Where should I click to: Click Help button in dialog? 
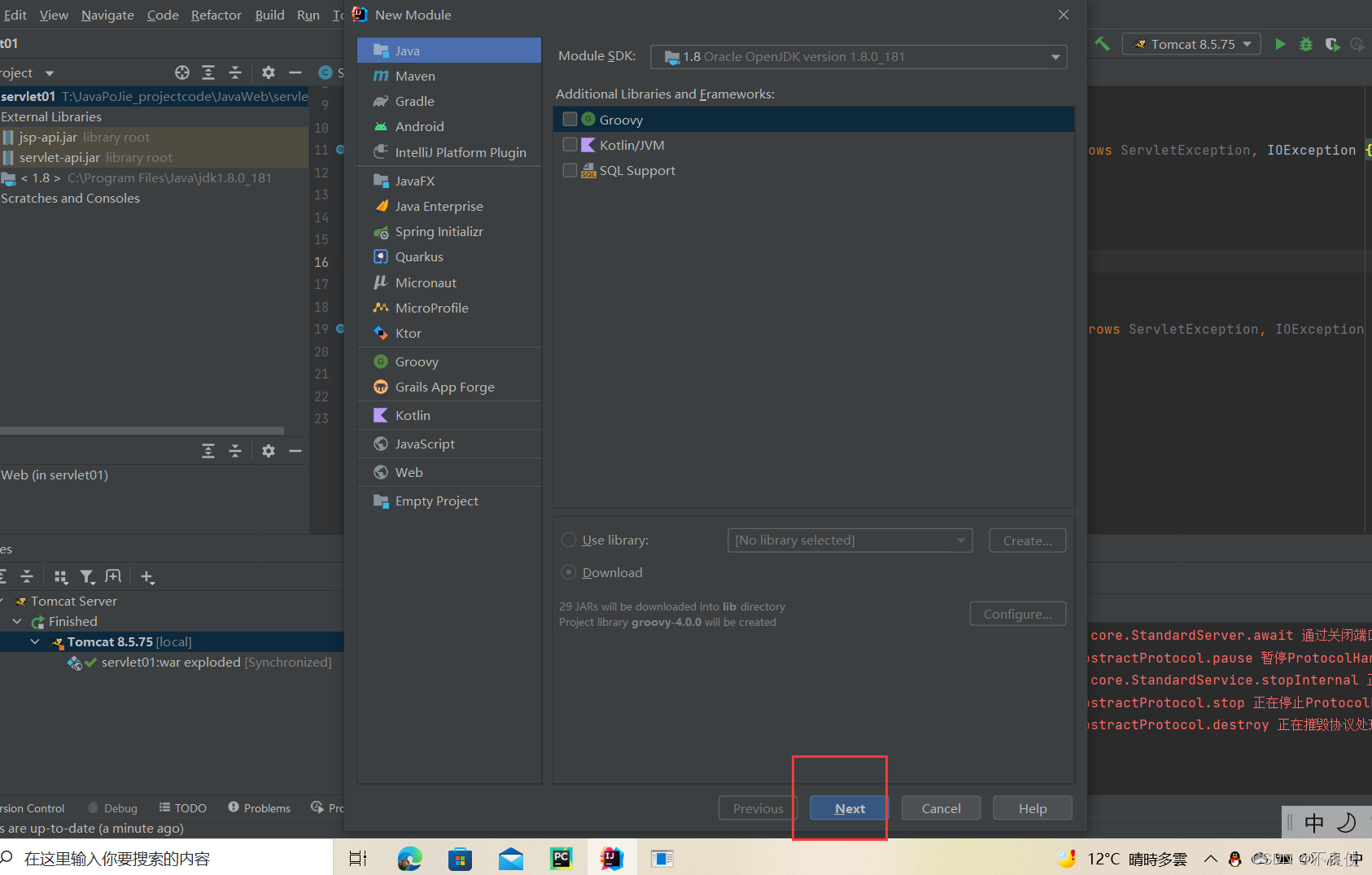[1033, 808]
